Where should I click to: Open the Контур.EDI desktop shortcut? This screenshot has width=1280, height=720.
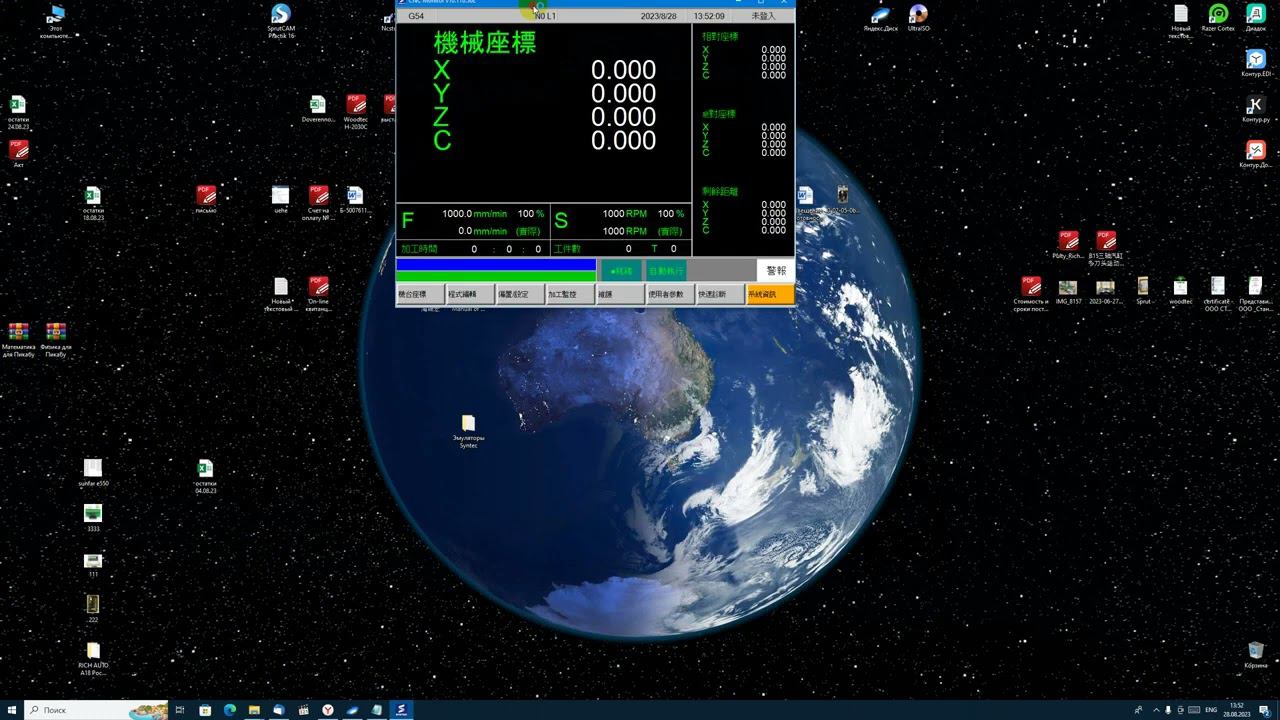pos(1256,63)
